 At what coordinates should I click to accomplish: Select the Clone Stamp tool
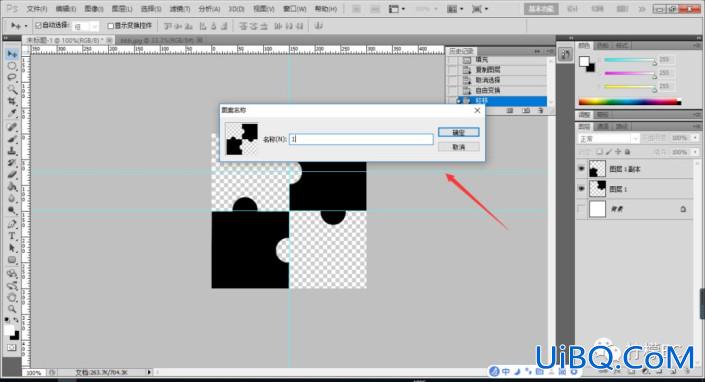click(x=12, y=151)
